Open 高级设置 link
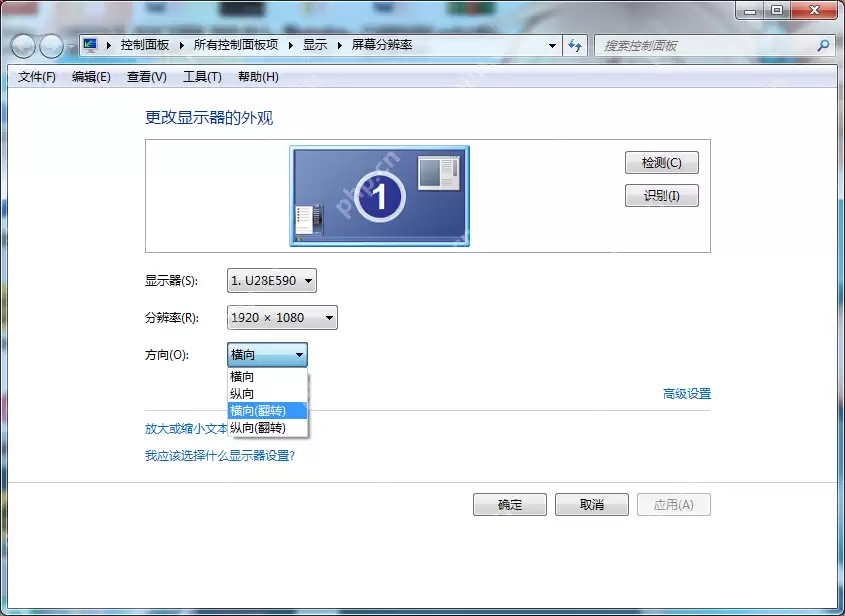Screen dimensions: 845x616 pyautogui.click(x=688, y=393)
